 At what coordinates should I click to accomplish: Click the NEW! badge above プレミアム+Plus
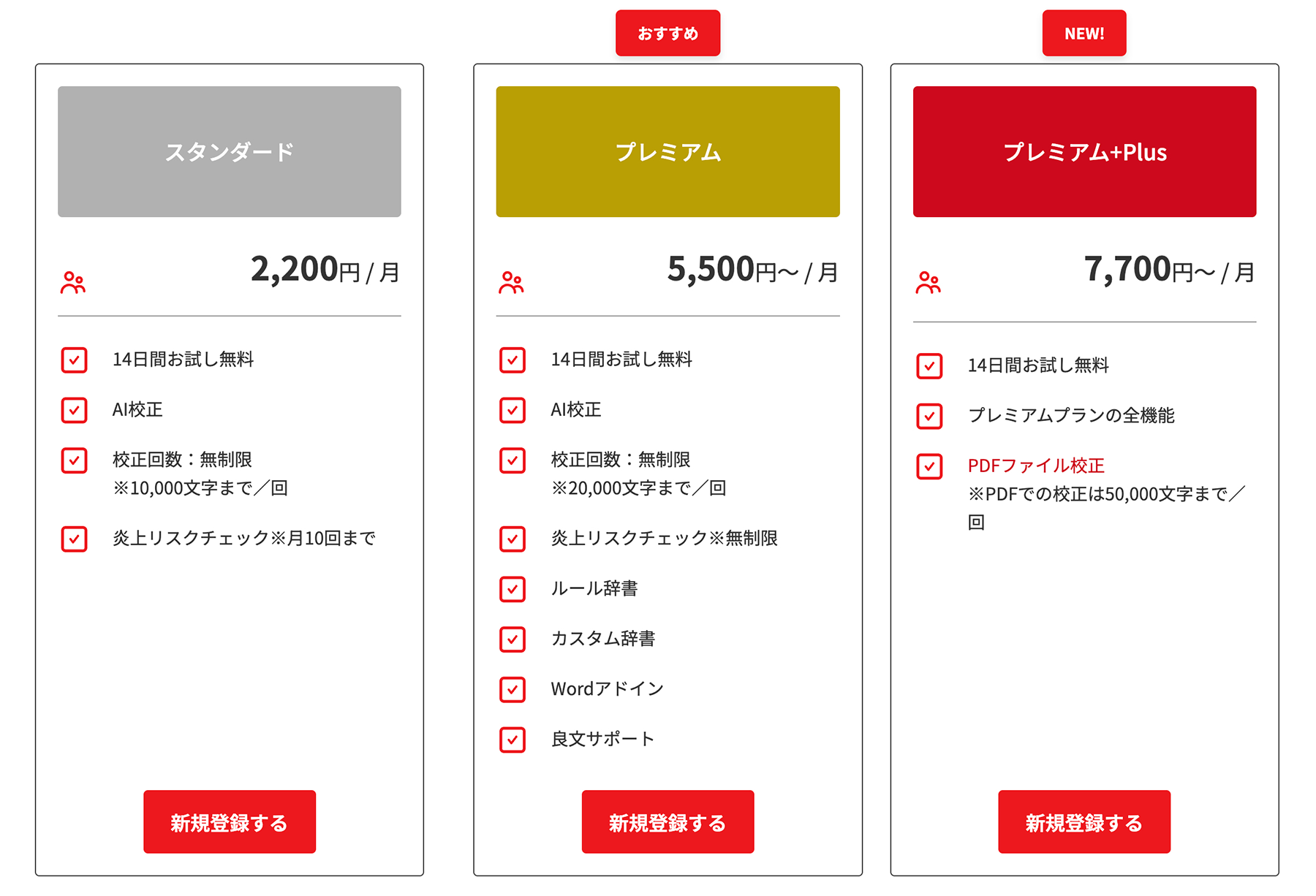point(1084,34)
